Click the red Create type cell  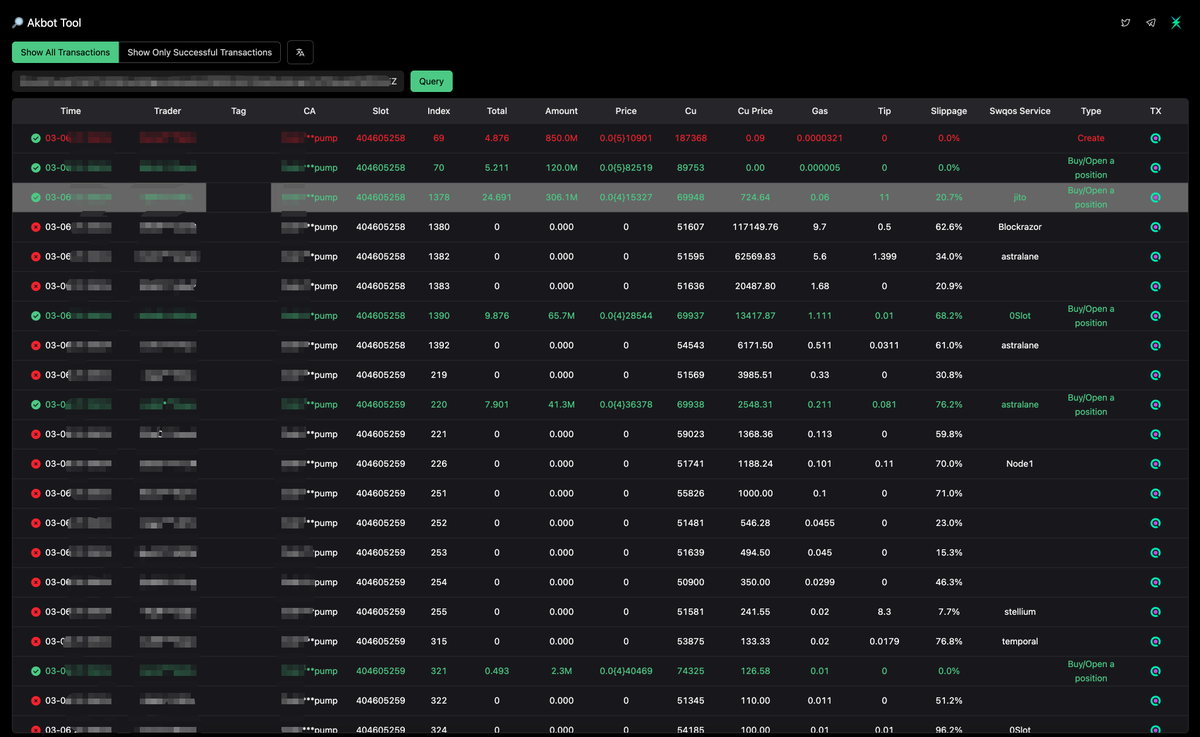(x=1091, y=138)
